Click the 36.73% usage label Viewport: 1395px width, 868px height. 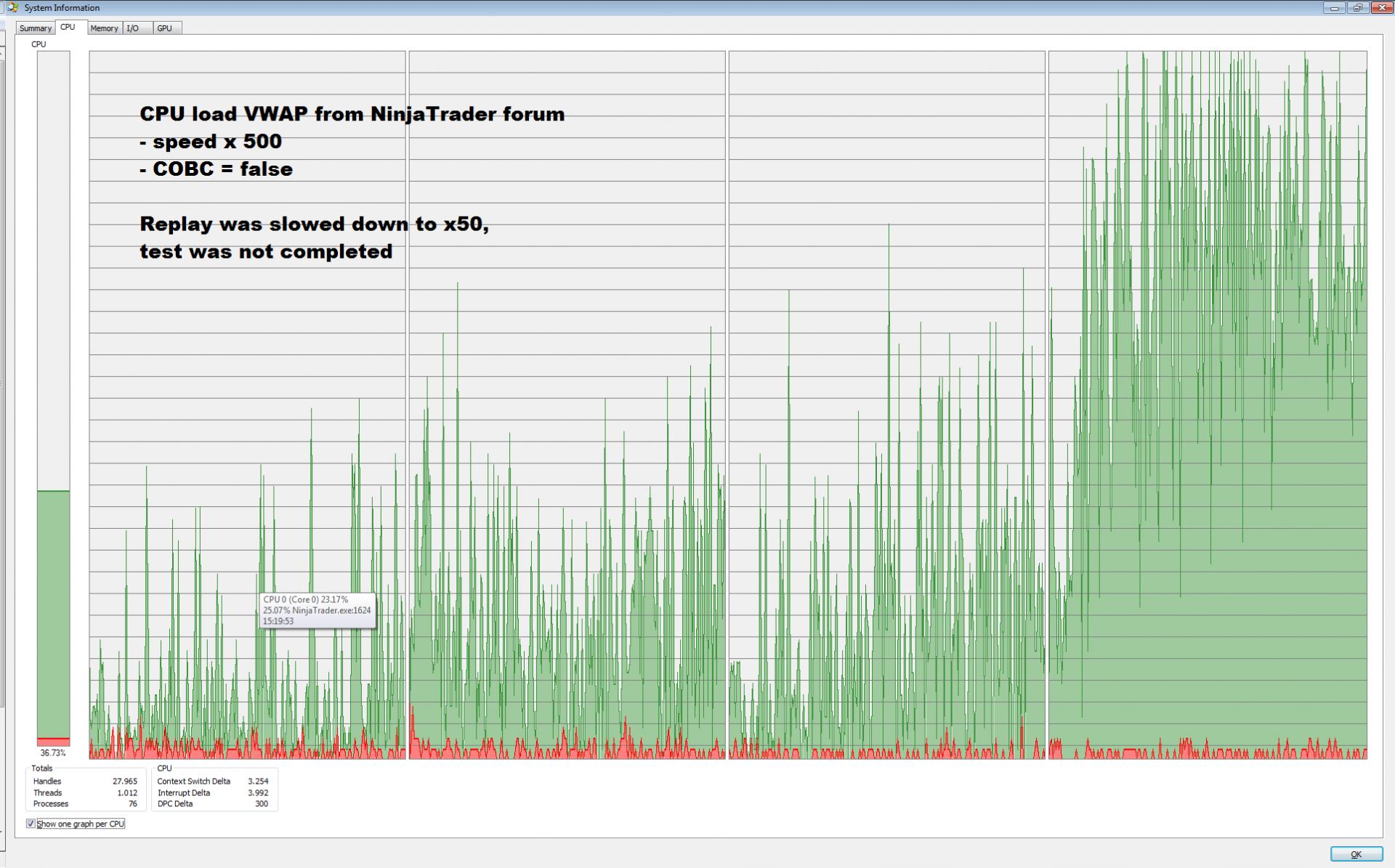53,753
